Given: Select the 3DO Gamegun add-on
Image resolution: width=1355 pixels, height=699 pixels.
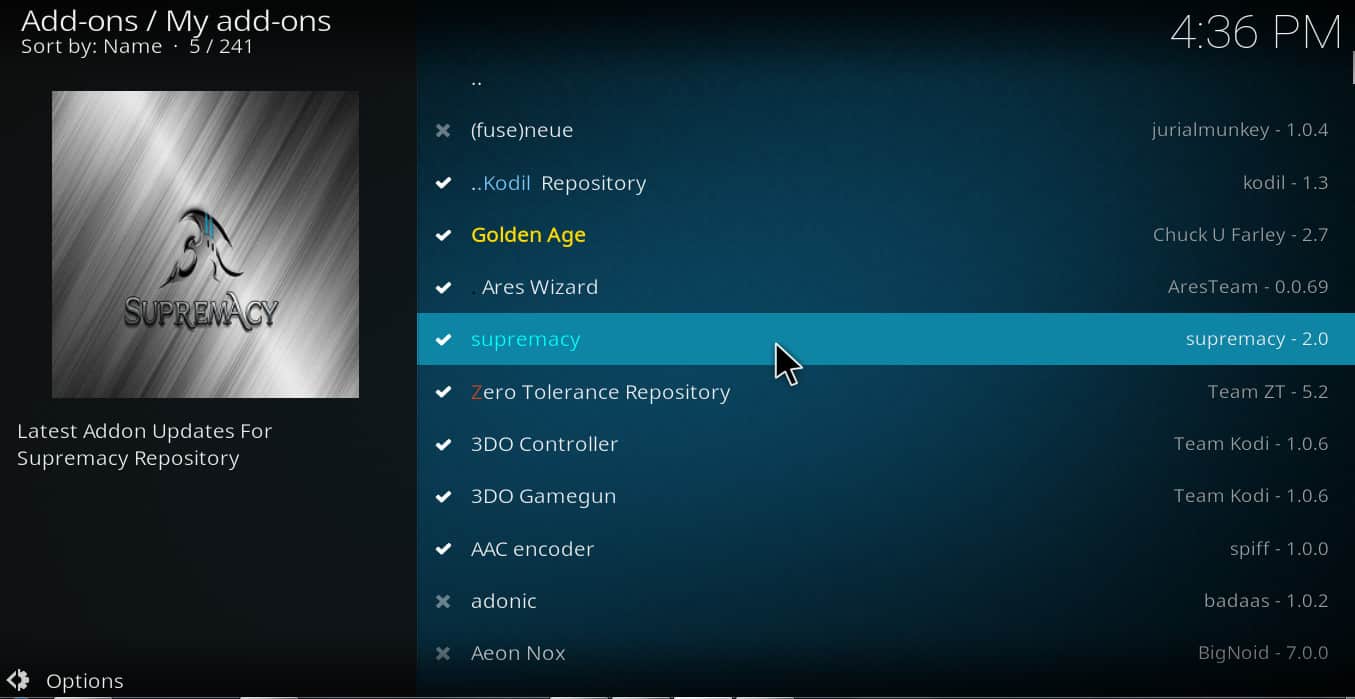Looking at the screenshot, I should [886, 496].
